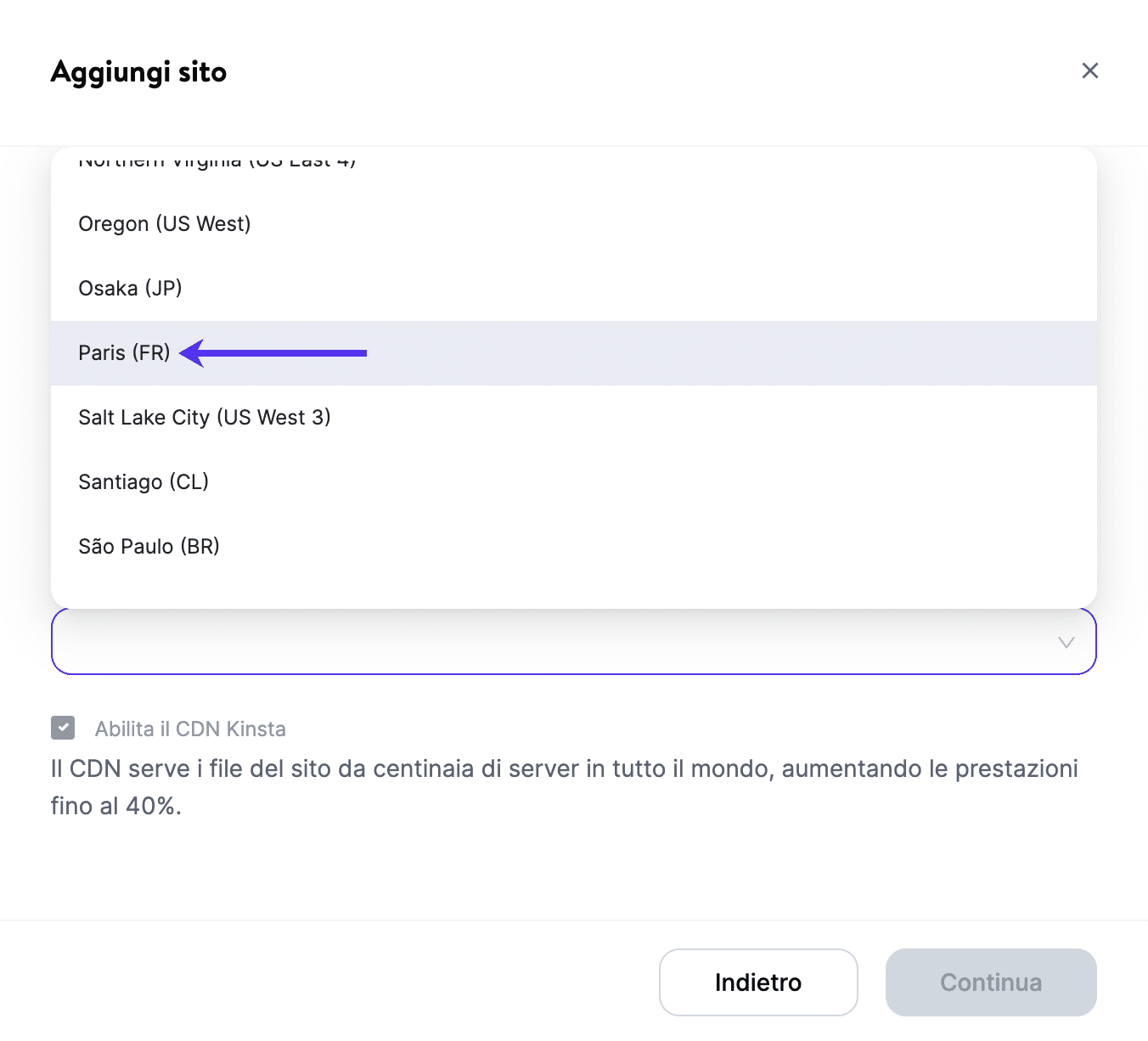The image size is (1148, 1041).
Task: Close the Aggiungi sito dialog
Action: coord(1089,70)
